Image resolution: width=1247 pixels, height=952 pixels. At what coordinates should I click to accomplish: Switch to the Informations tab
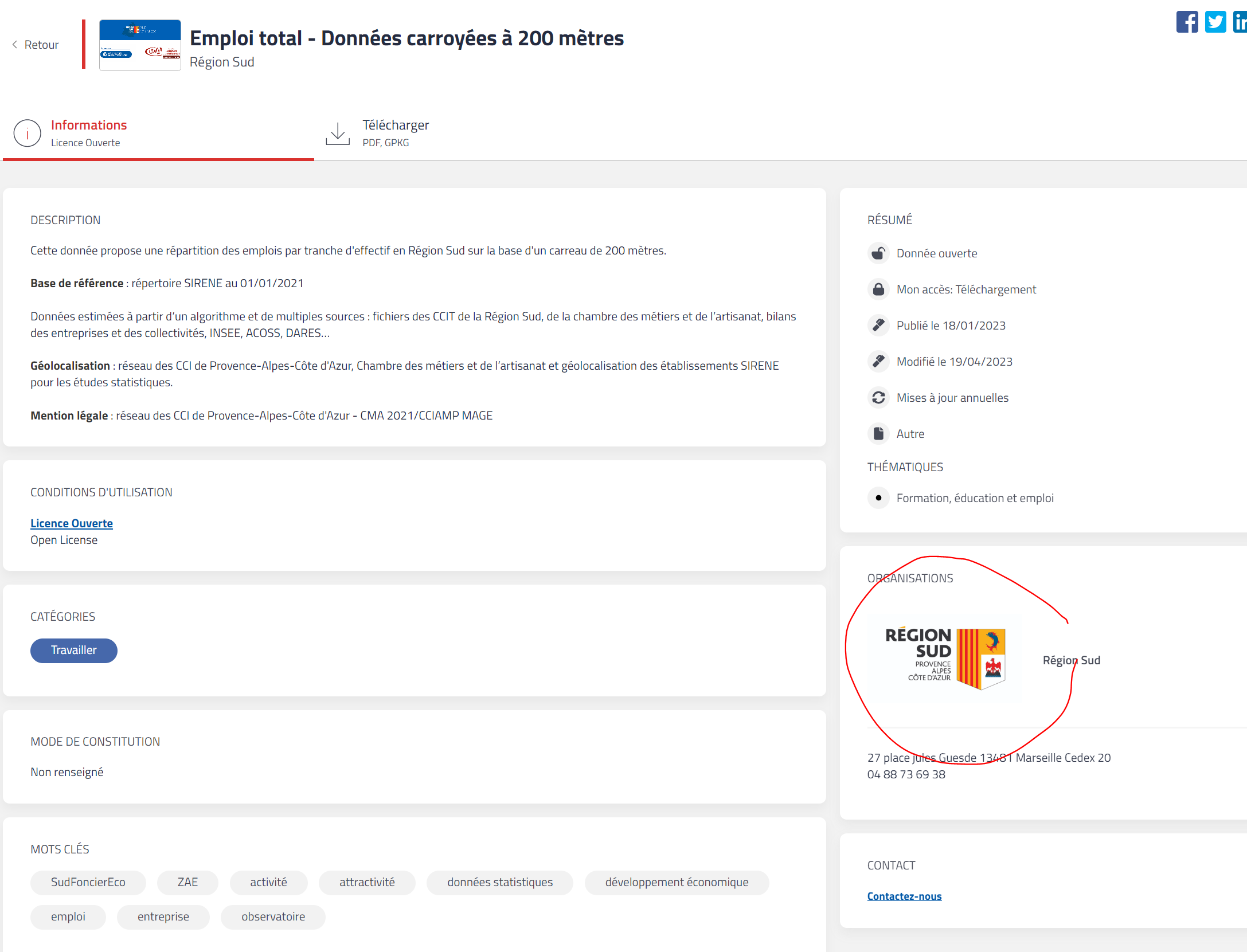click(x=89, y=126)
